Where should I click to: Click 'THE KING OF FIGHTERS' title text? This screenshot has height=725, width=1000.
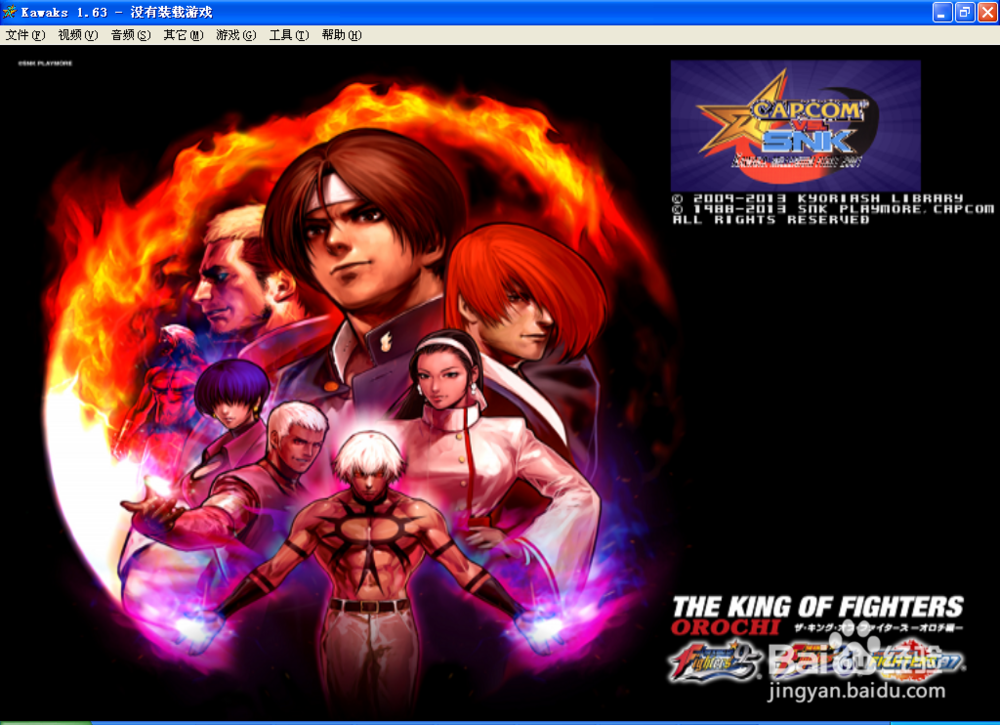pos(818,606)
